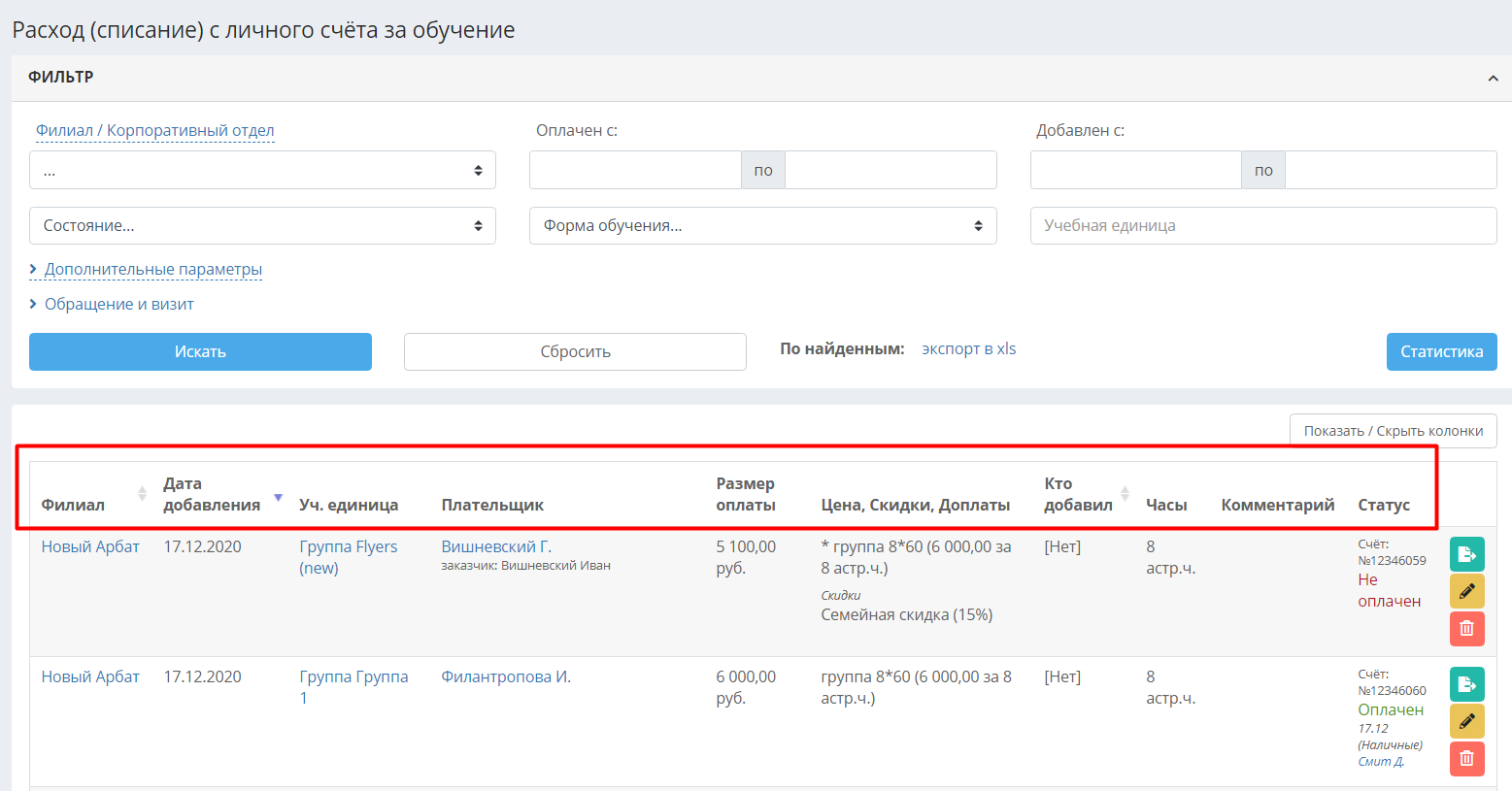The height and width of the screenshot is (791, 1512).
Task: Click the Сбросить button
Action: click(x=575, y=351)
